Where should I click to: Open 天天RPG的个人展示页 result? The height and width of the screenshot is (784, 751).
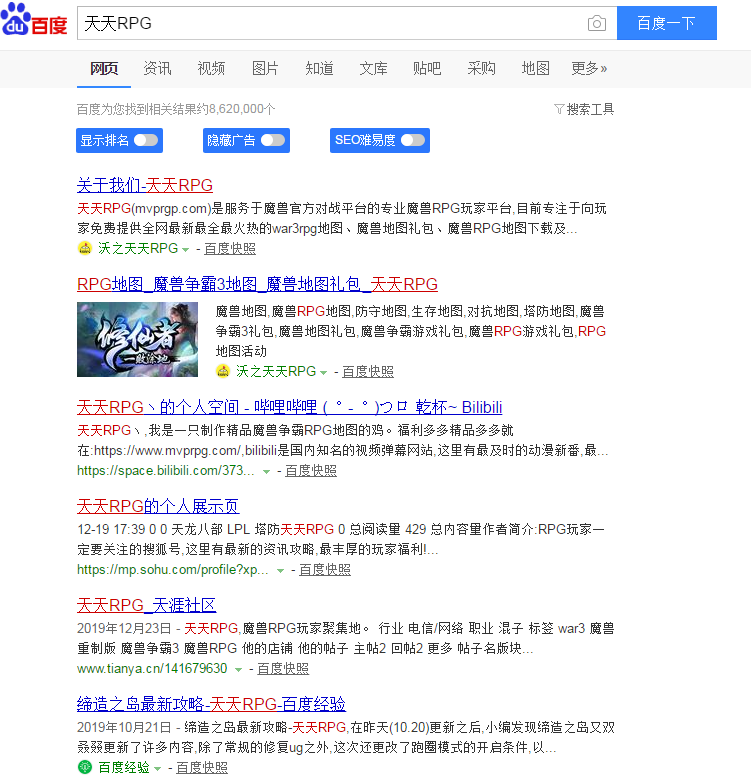pos(158,506)
